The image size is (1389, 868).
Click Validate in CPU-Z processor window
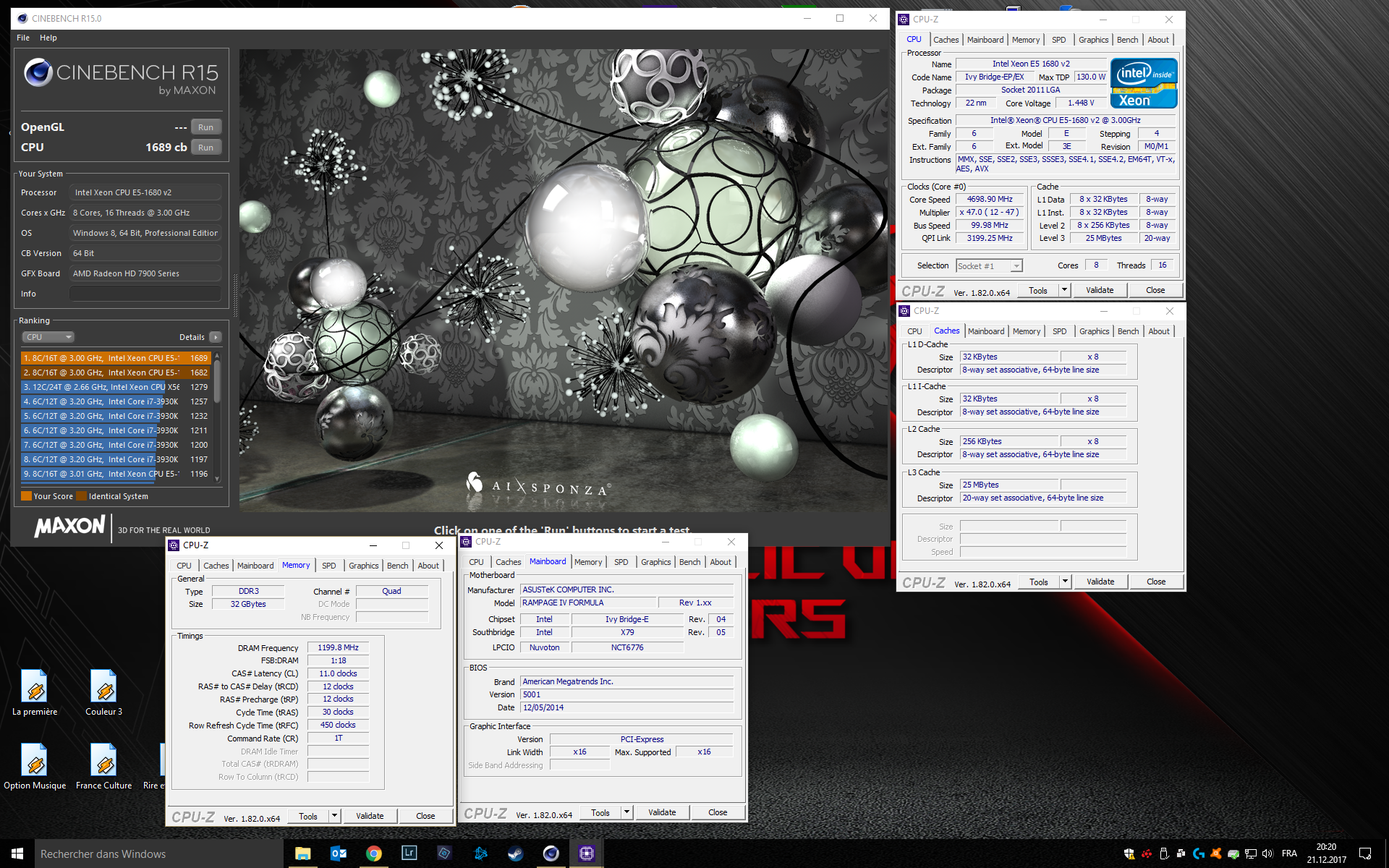[1100, 290]
